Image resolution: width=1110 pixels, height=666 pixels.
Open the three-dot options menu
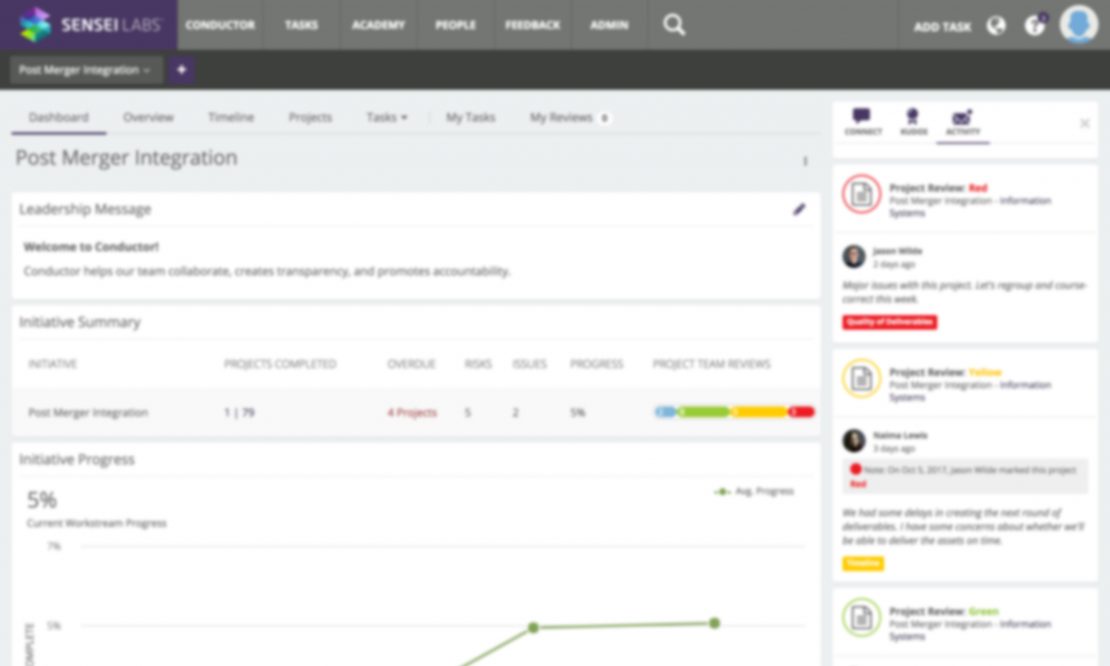coord(805,161)
